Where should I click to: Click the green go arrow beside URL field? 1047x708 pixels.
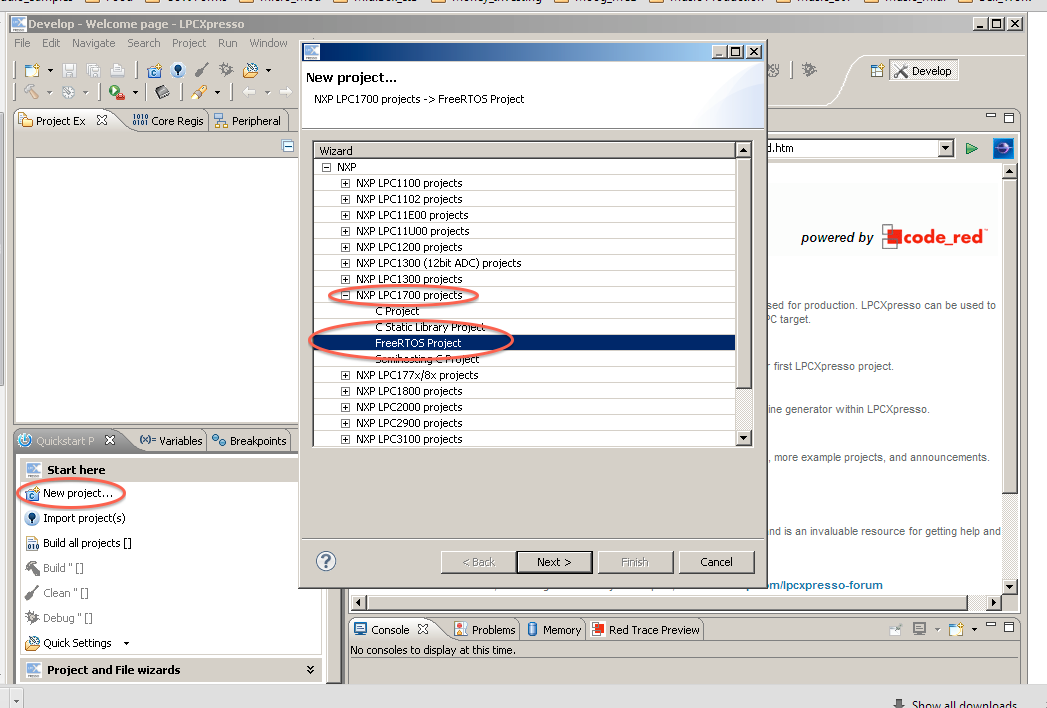971,148
